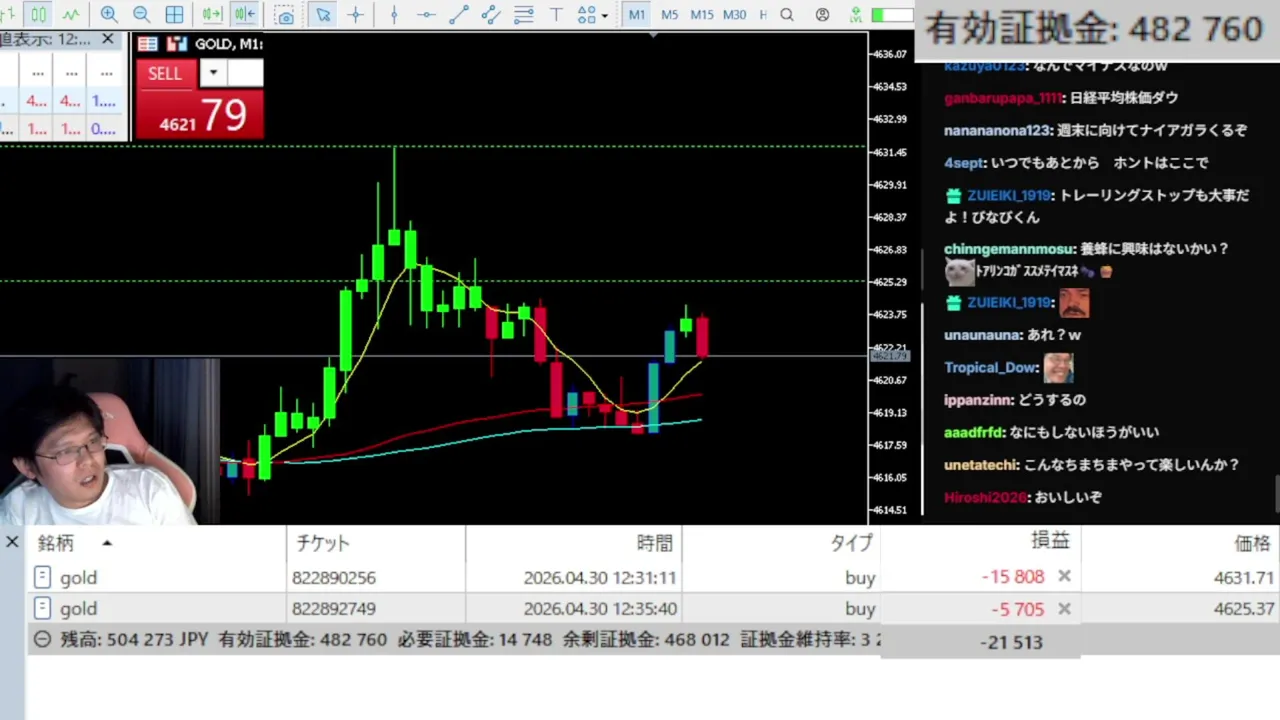
Task: Zoom out of the chart
Action: coord(141,14)
